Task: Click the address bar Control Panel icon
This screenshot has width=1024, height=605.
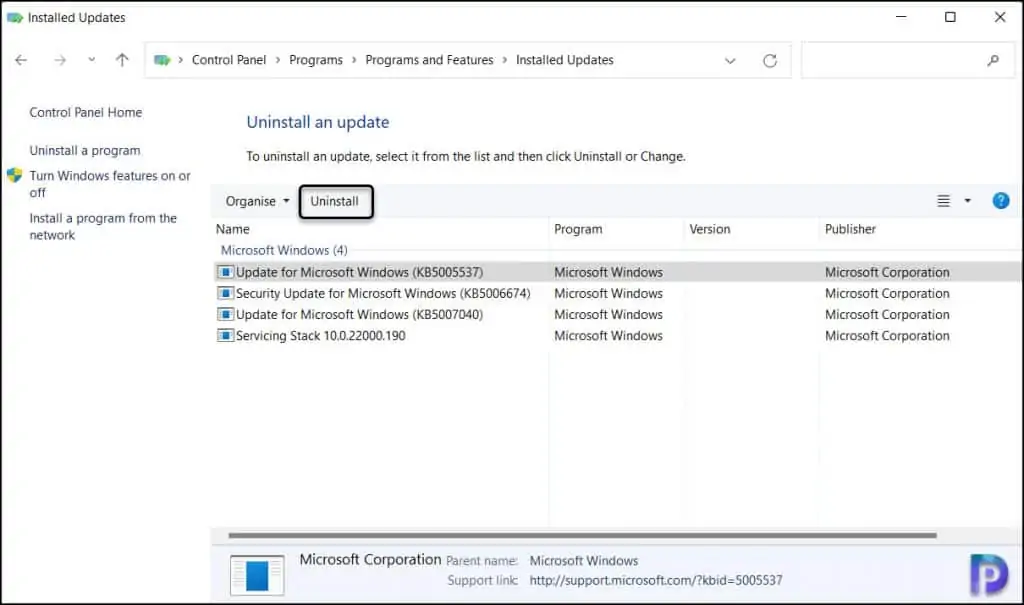Action: click(162, 60)
